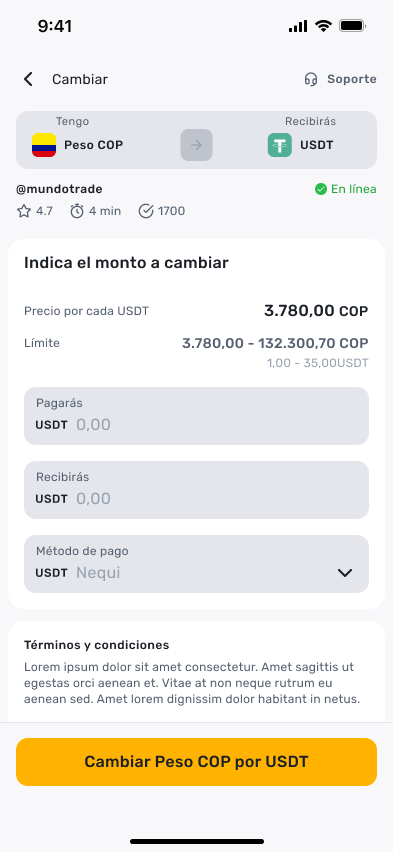Tap the Soporte text link
Viewport: 393px width, 852px height.
pyautogui.click(x=352, y=79)
